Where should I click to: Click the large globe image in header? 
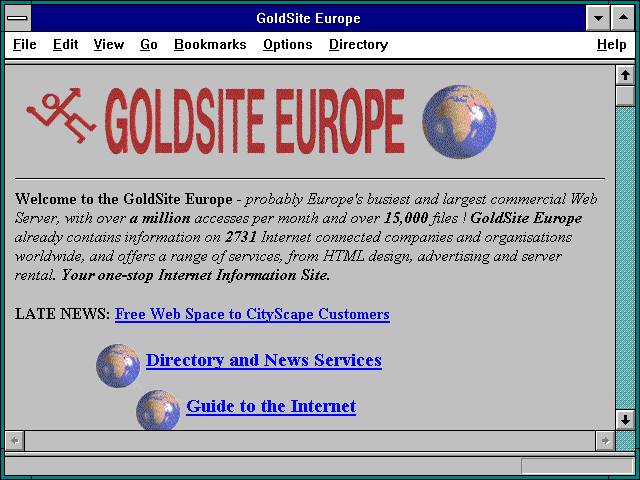pos(459,121)
